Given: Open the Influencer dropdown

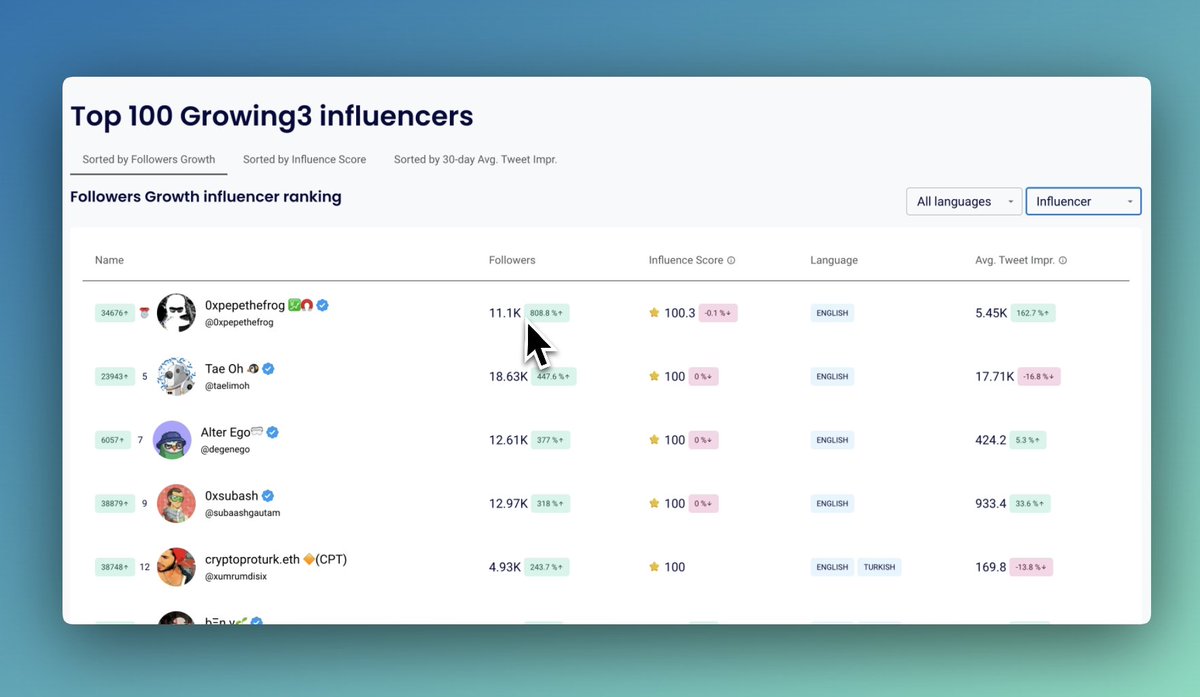Looking at the screenshot, I should (x=1083, y=201).
